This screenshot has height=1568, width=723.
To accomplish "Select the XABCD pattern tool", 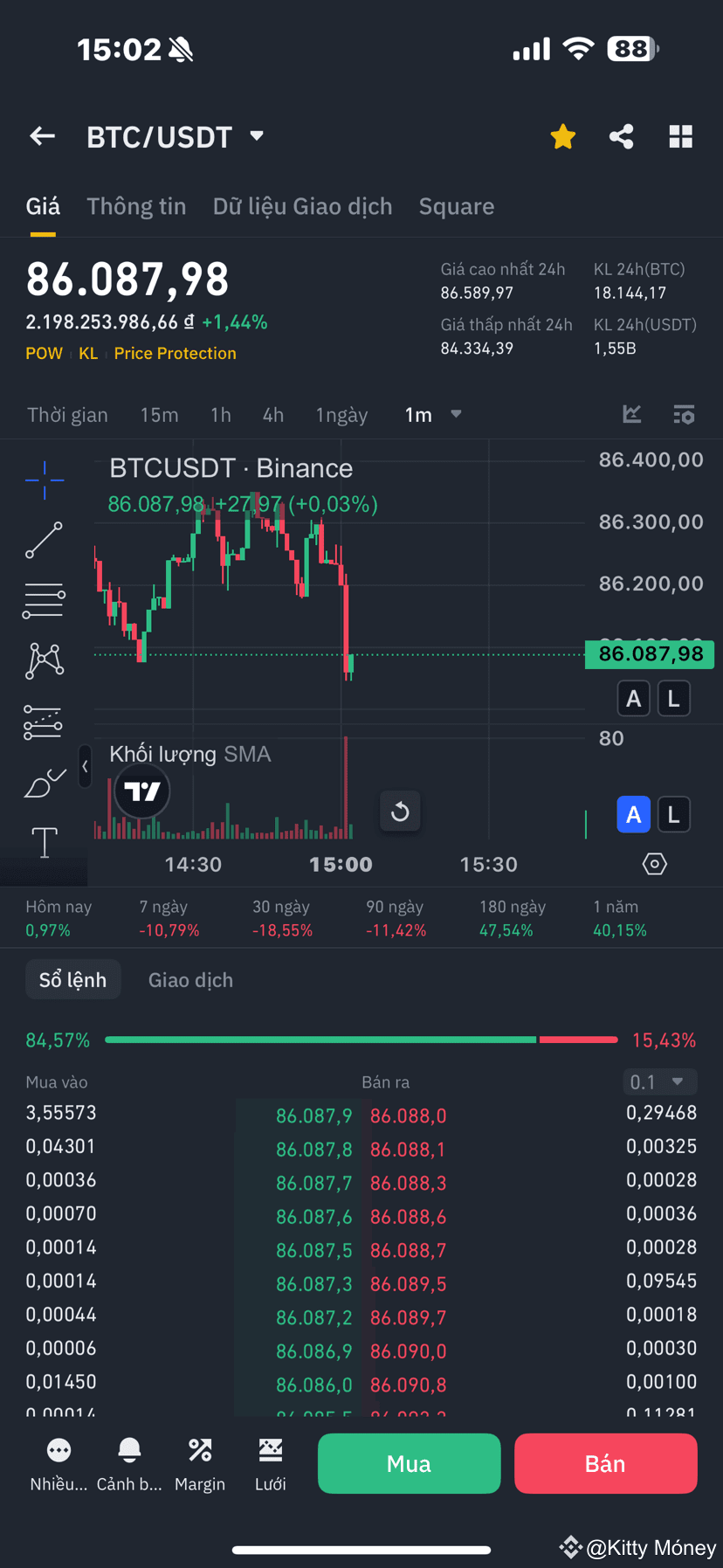I will click(45, 661).
